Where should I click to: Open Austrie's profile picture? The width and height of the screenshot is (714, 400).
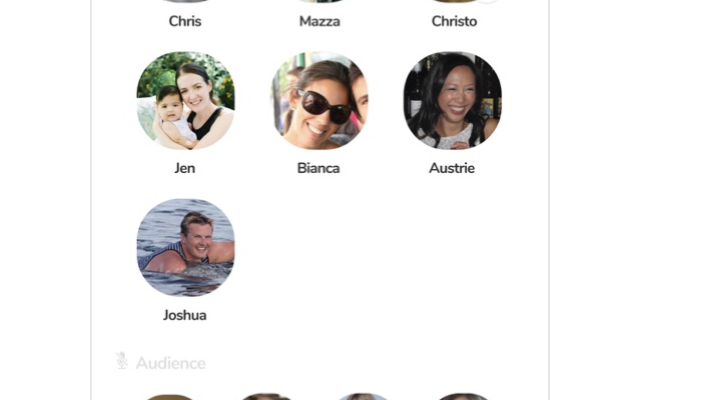pos(453,101)
